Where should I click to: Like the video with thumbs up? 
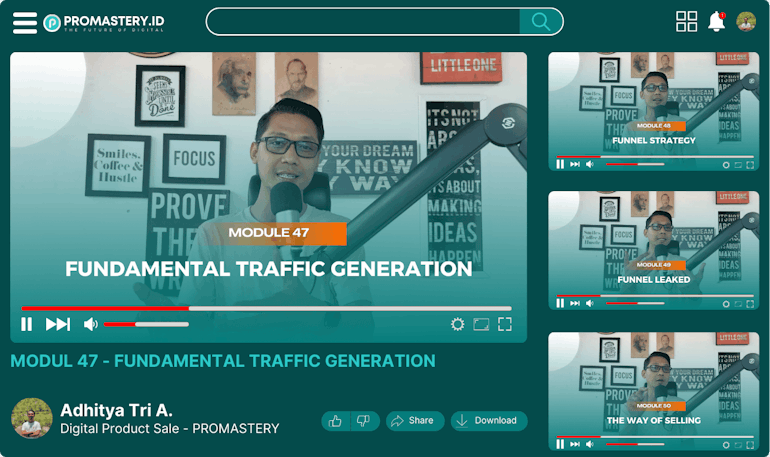click(336, 421)
